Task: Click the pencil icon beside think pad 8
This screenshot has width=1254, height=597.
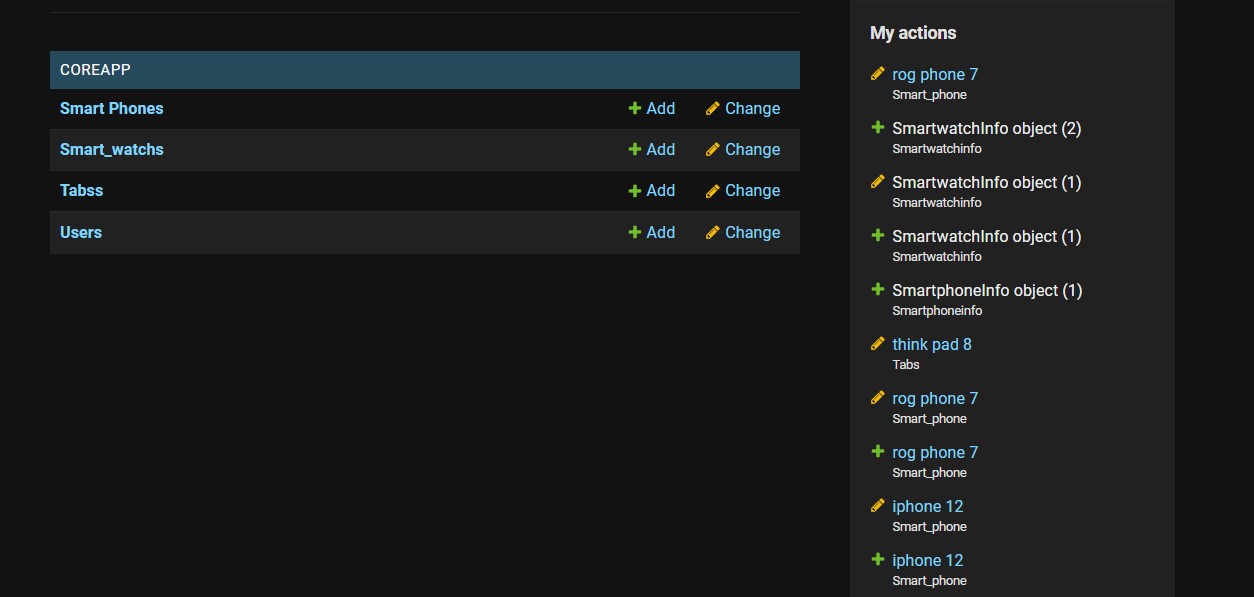Action: pyautogui.click(x=878, y=343)
